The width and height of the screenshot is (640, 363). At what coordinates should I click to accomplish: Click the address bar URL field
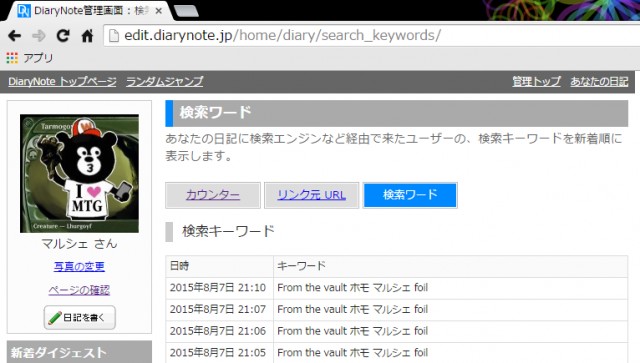pyautogui.click(x=371, y=36)
